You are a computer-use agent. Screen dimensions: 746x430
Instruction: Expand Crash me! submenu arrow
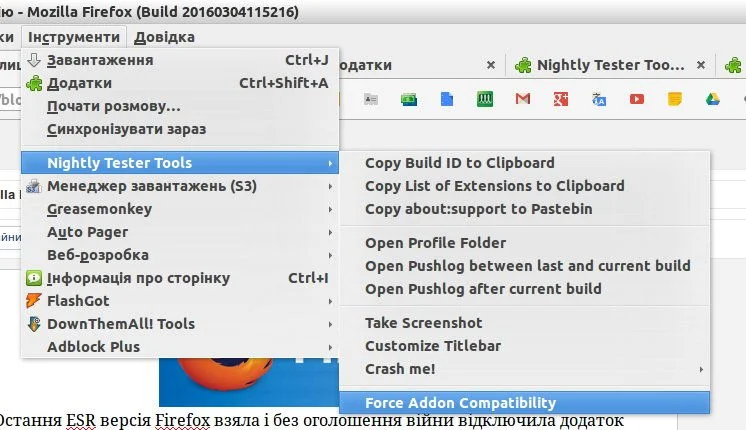(x=701, y=369)
